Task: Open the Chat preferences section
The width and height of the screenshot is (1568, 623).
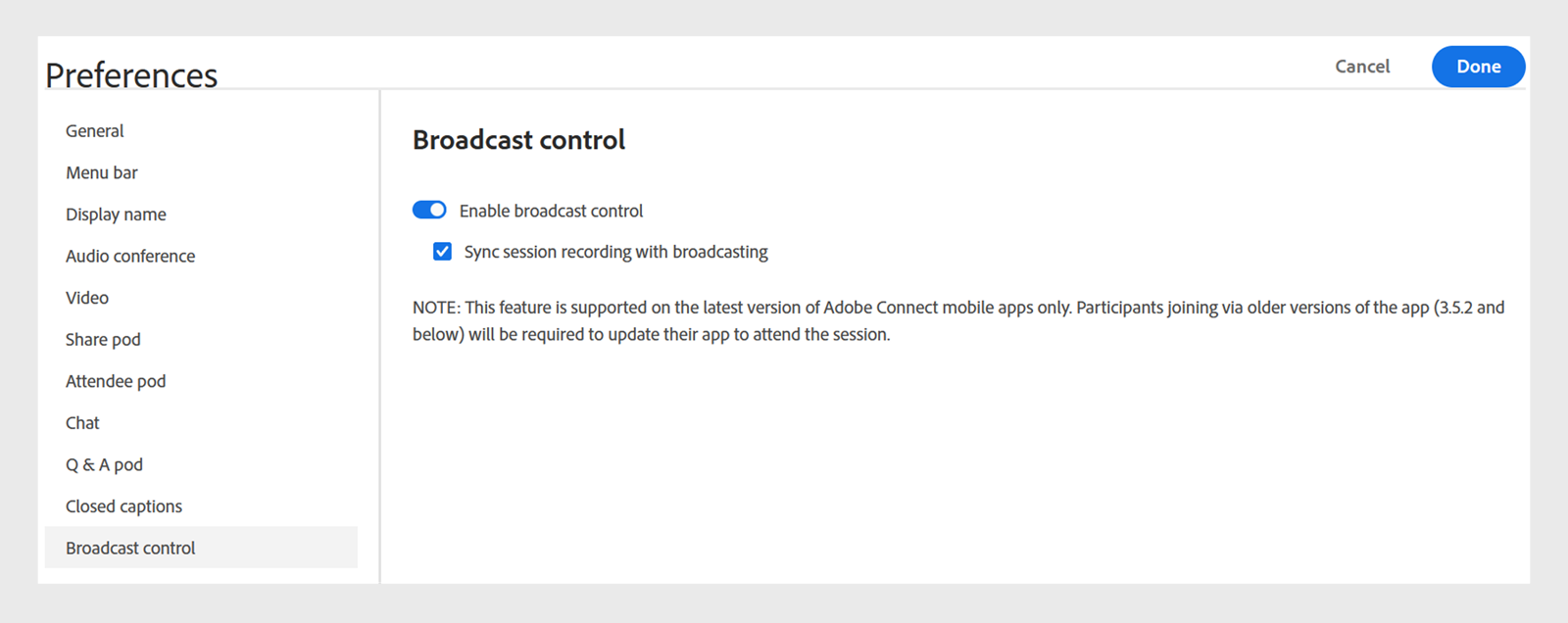Action: tap(82, 423)
